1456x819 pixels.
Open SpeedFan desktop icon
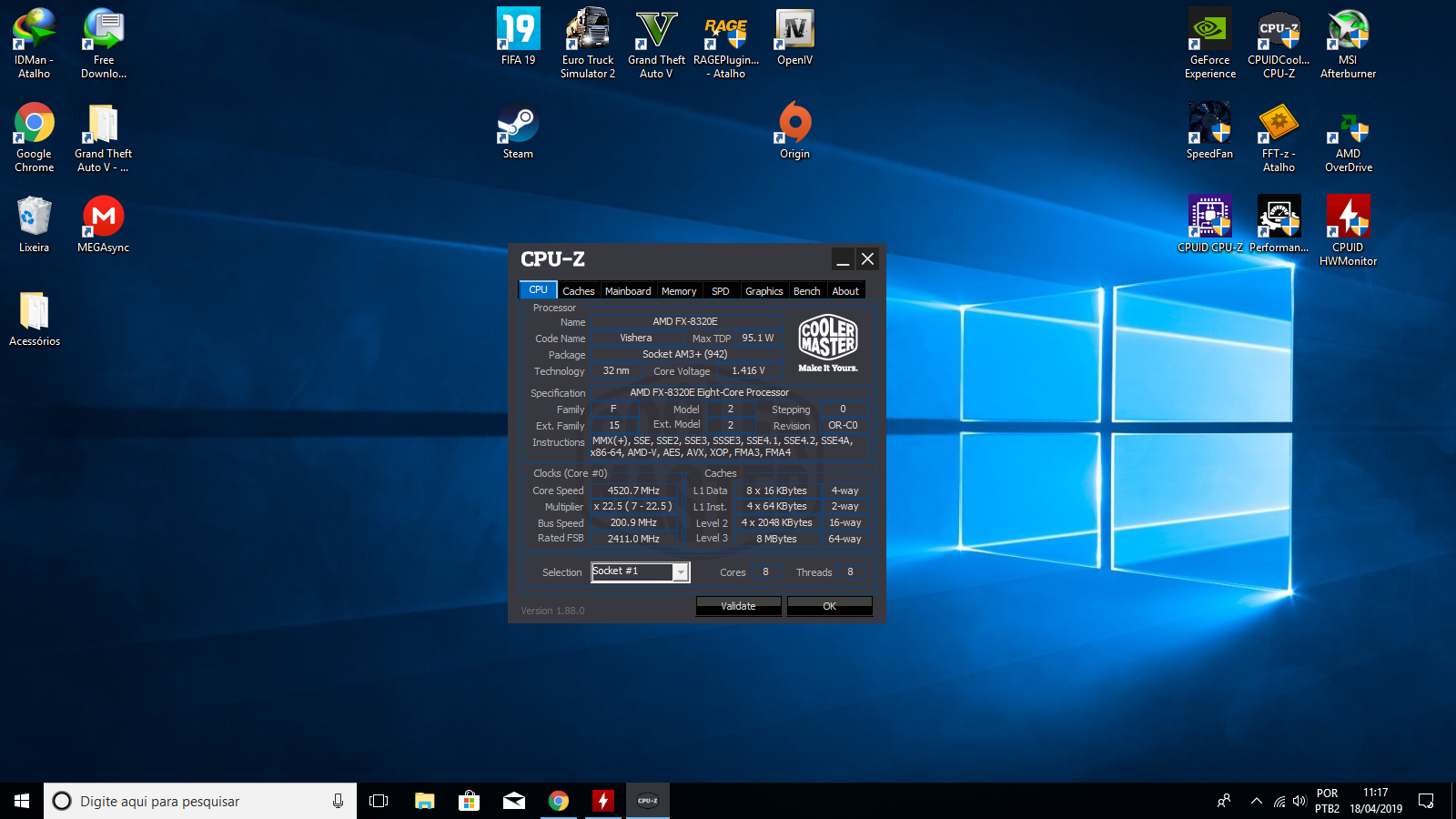coord(1209,131)
